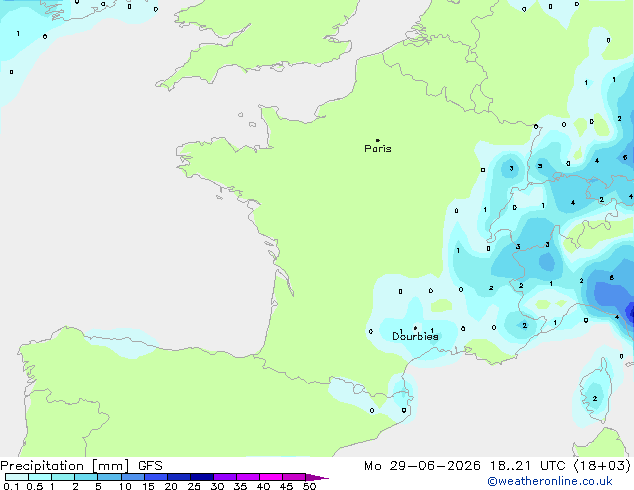Screen dimensions: 634x490
Task: Select the 1–2 mm legend swatch
Action: pos(63,477)
